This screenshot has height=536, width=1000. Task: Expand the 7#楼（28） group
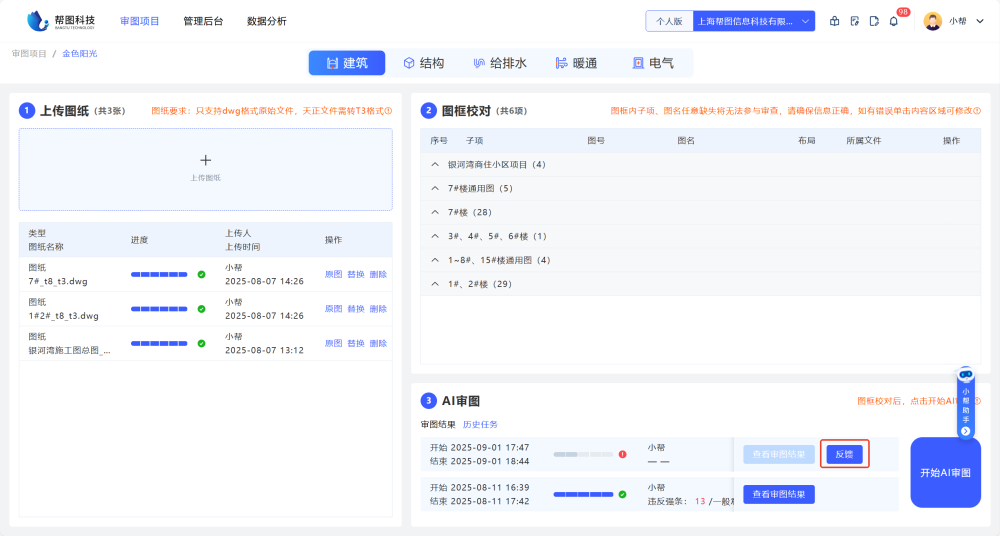click(435, 212)
